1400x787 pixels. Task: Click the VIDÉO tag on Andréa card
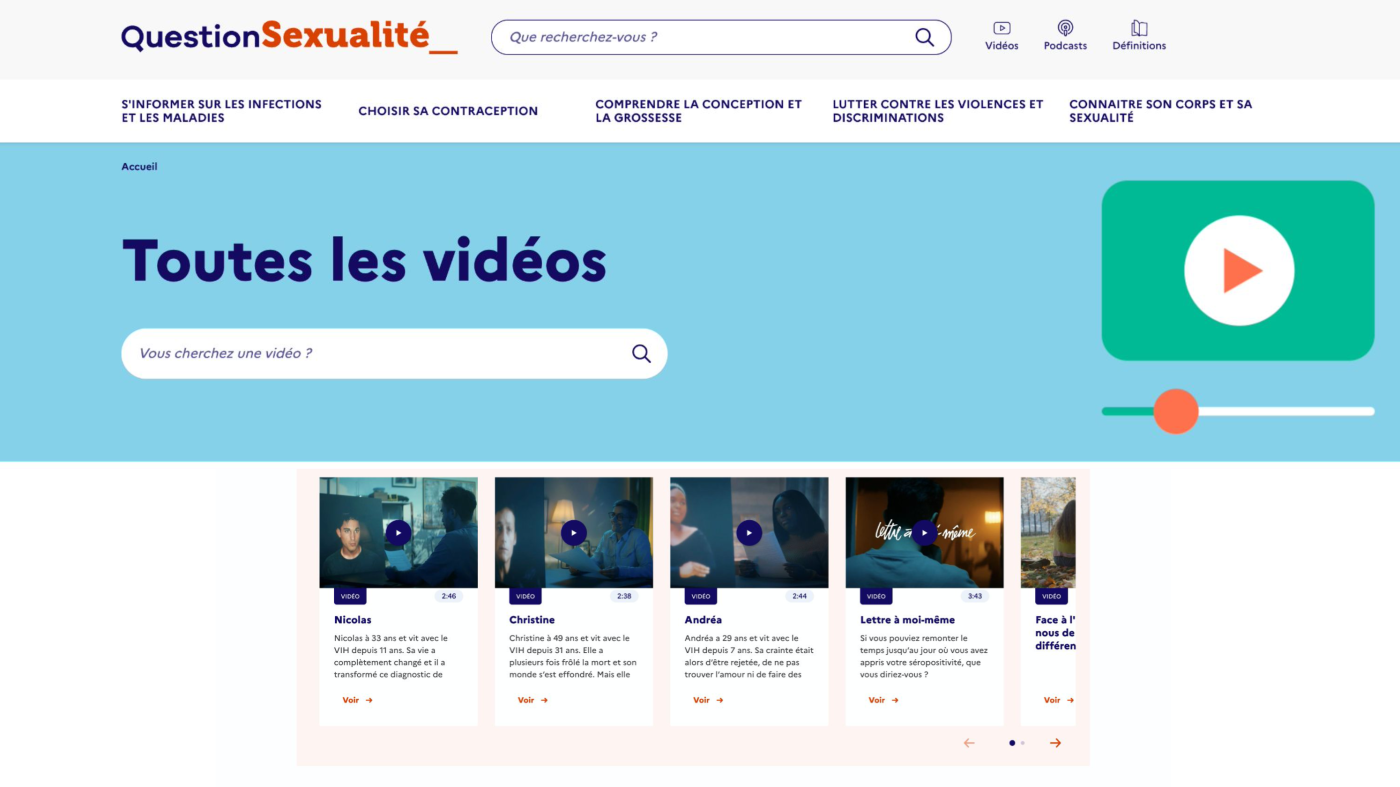pos(701,596)
